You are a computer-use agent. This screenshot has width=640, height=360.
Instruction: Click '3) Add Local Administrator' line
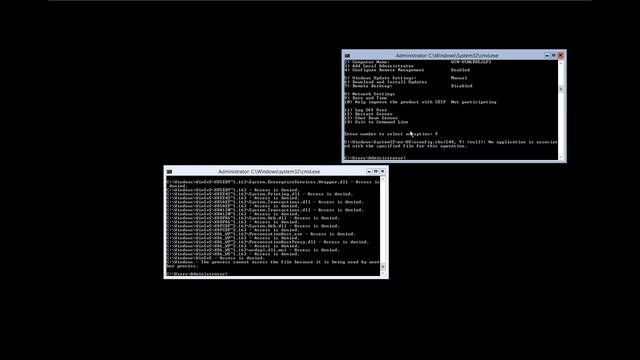[x=379, y=66]
